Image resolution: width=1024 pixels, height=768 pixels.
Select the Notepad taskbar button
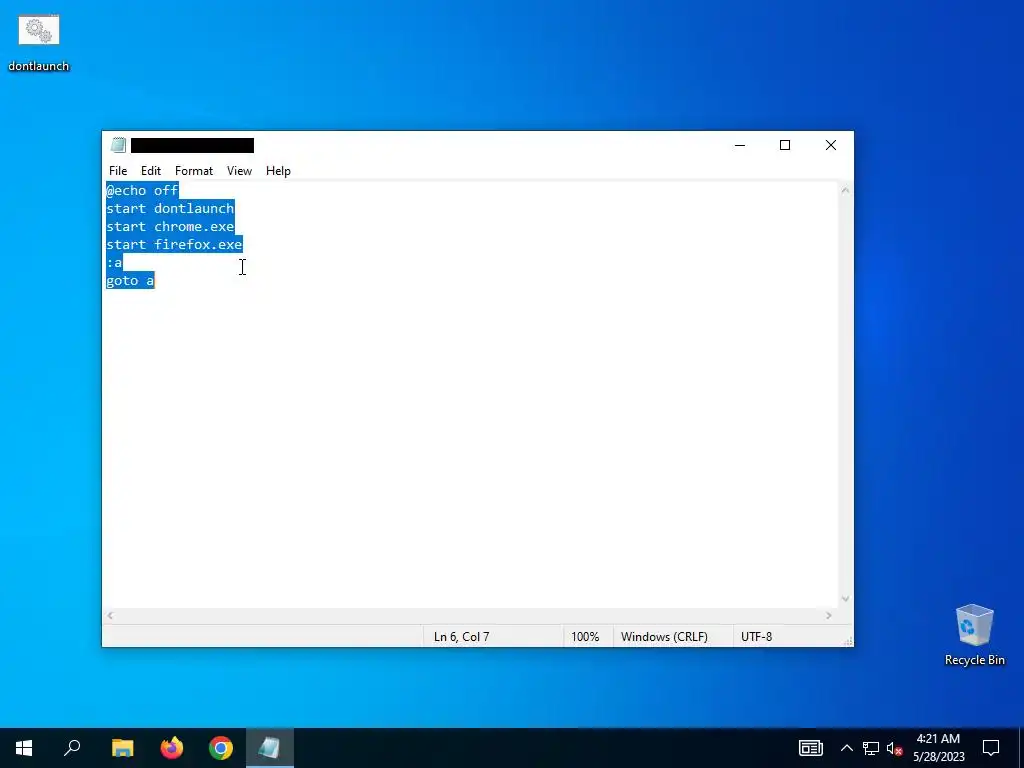pyautogui.click(x=270, y=748)
